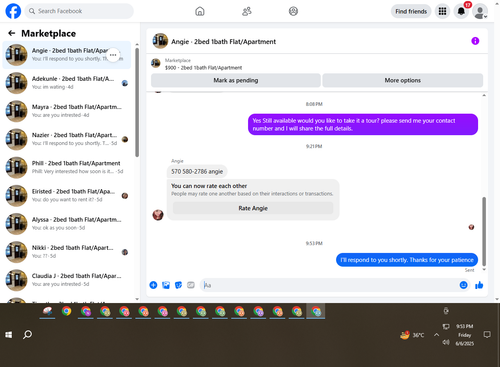Click the purple Still available message bubble
The image size is (500, 367).
point(363,124)
